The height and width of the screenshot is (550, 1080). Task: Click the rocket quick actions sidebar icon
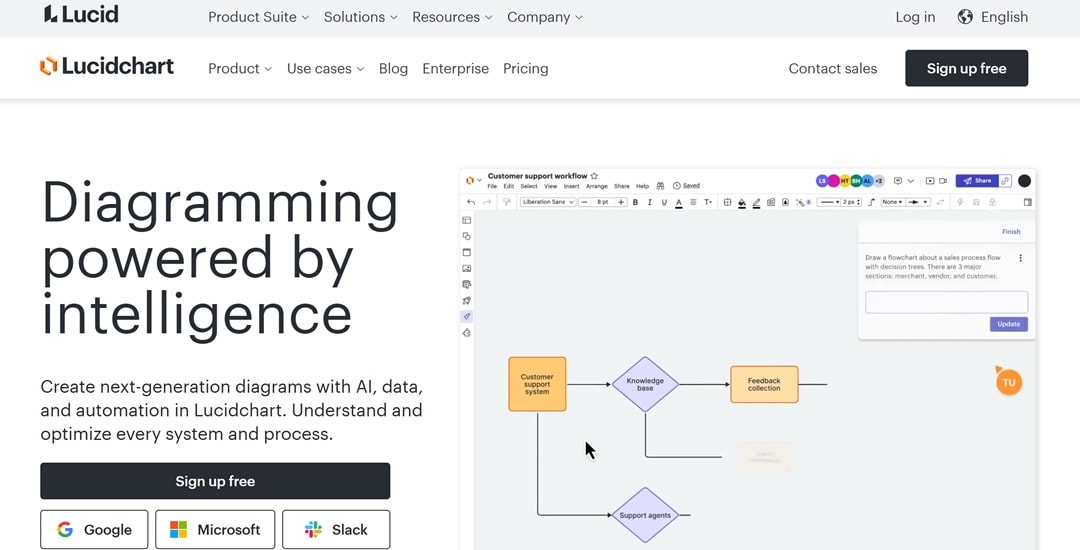pyautogui.click(x=467, y=301)
